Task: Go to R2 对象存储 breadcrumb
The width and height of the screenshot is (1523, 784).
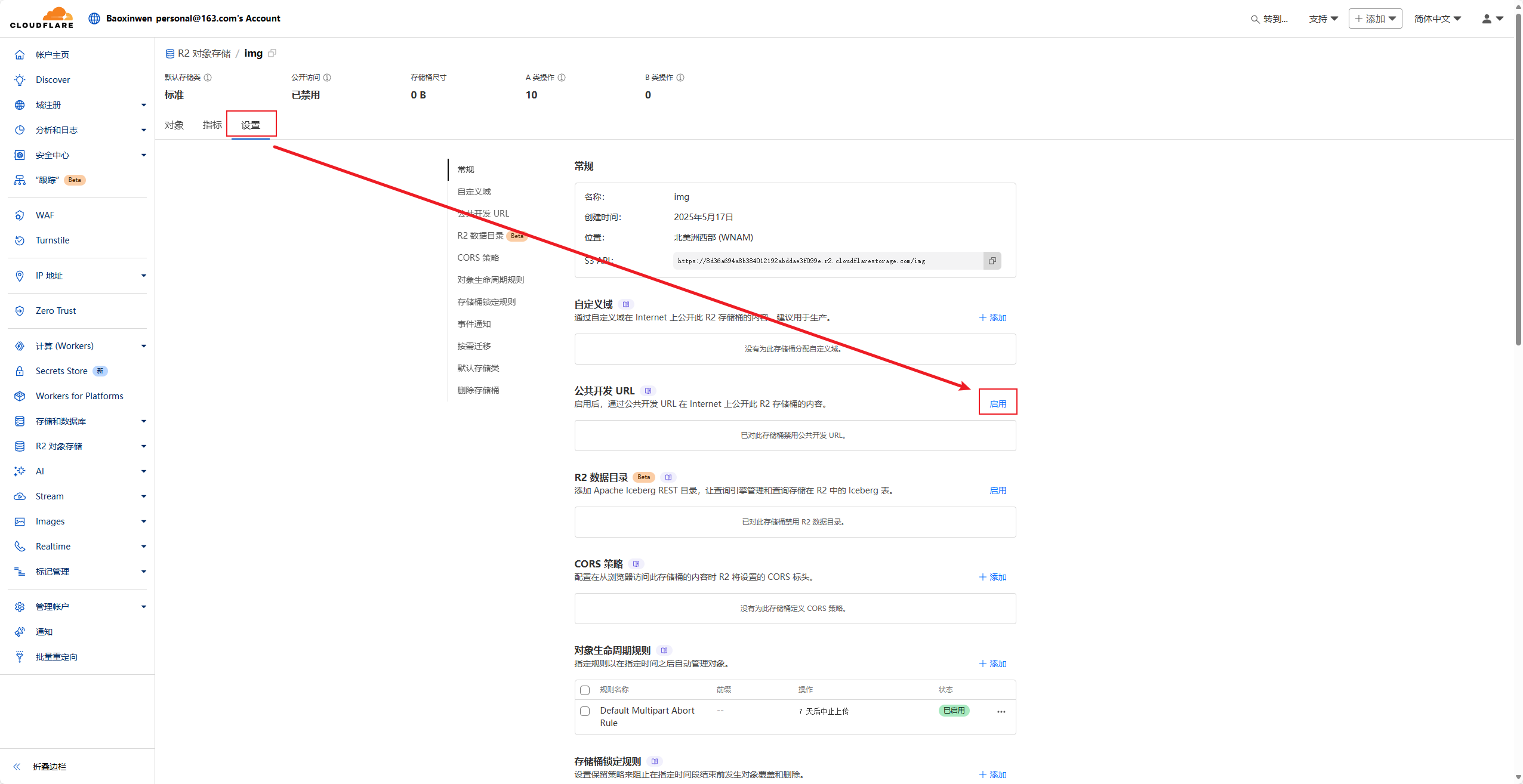Action: click(198, 54)
